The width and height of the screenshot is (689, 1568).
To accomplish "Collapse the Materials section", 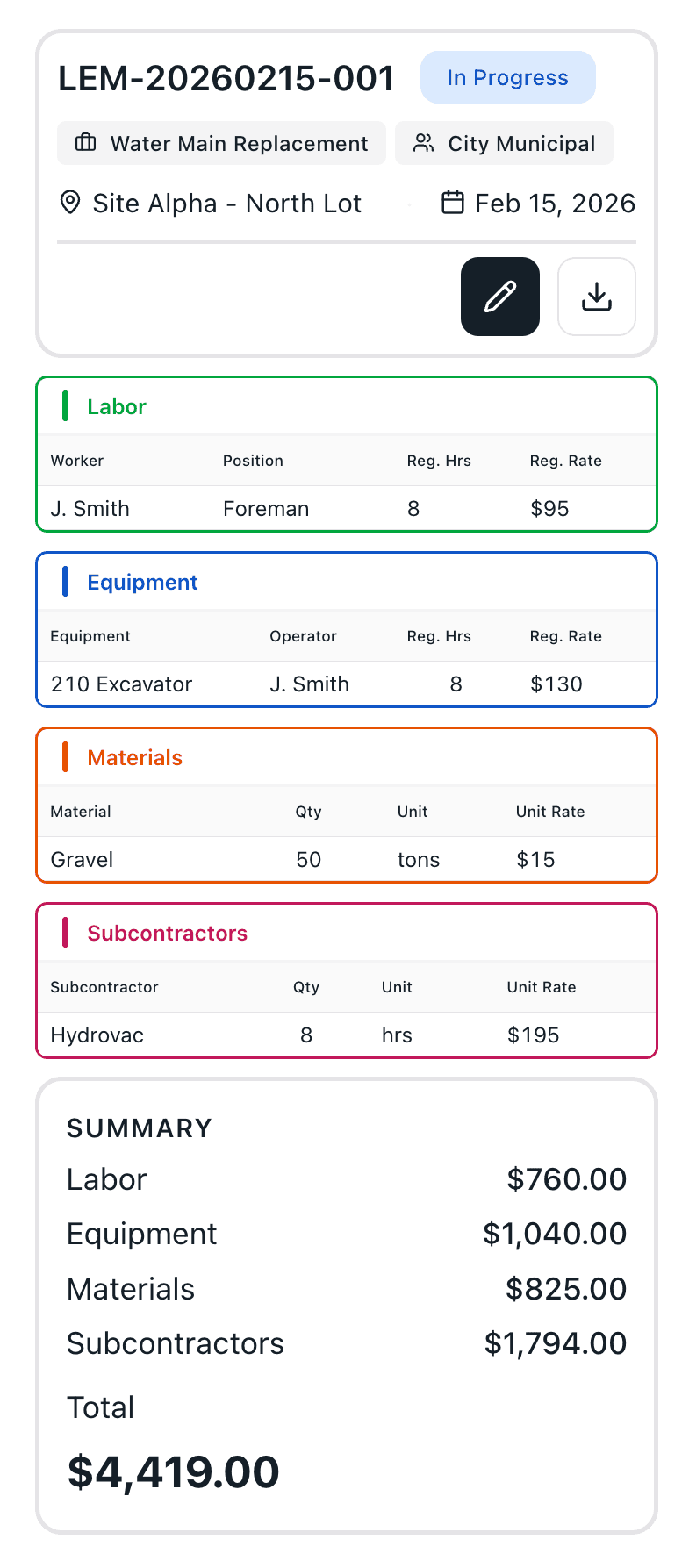I will tap(134, 757).
